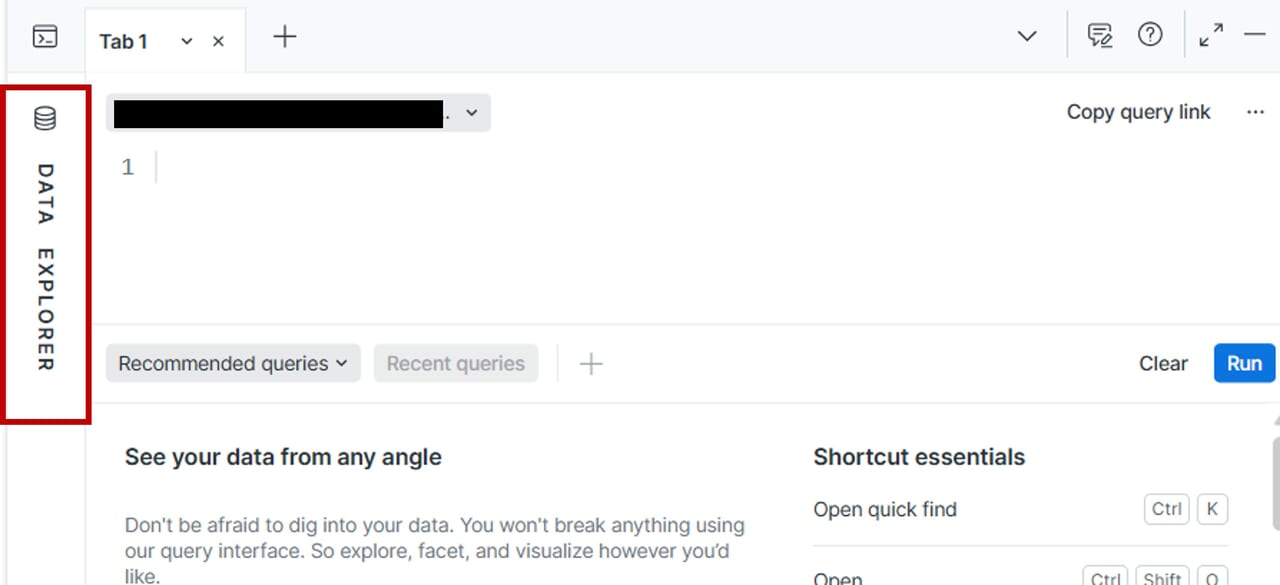Expand the query panel to fullscreen
Image resolution: width=1280 pixels, height=585 pixels.
(x=1211, y=36)
